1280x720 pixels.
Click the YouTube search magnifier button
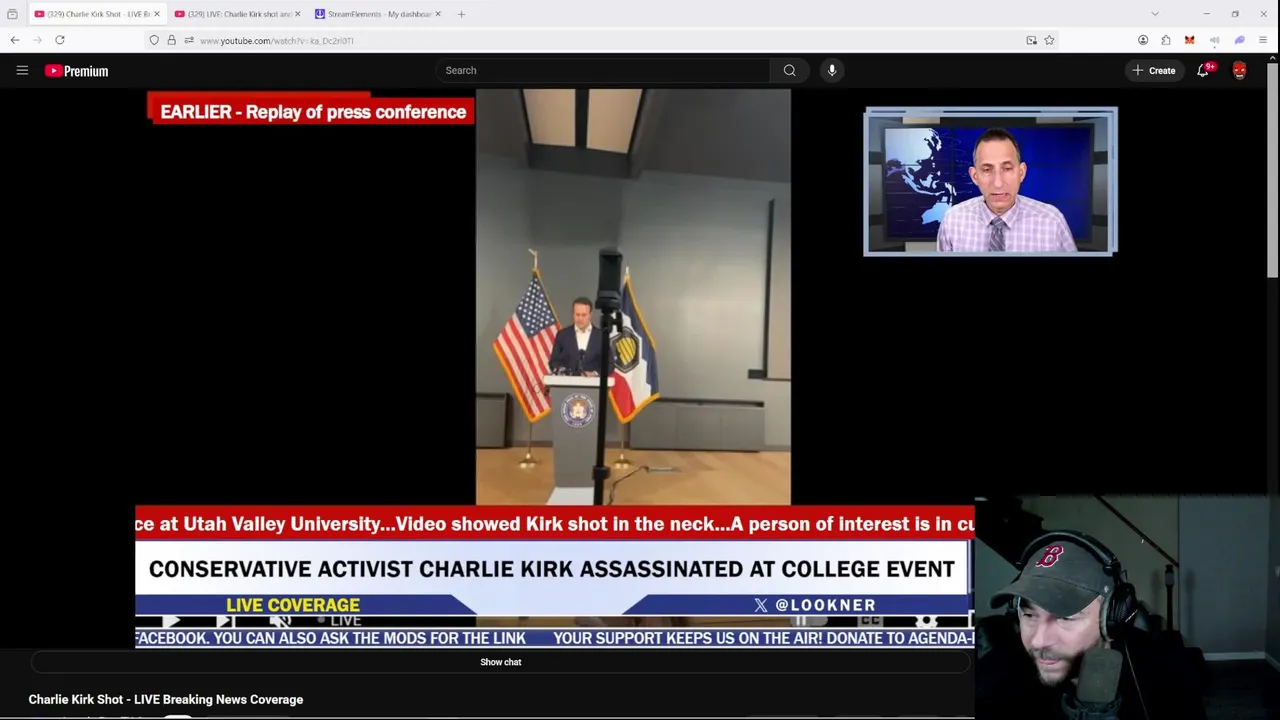pos(790,70)
